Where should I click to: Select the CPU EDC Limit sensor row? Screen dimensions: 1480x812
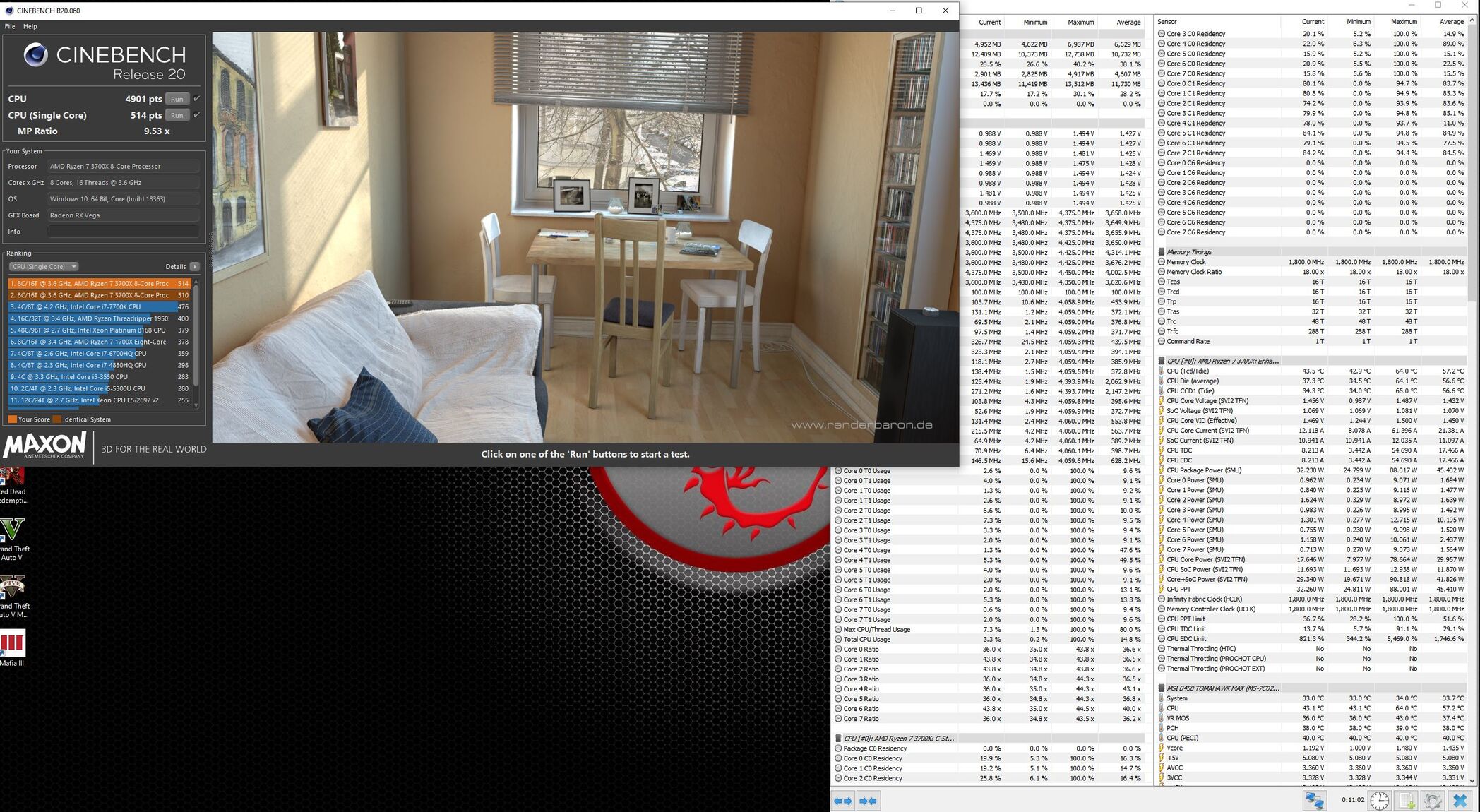tap(1313, 639)
